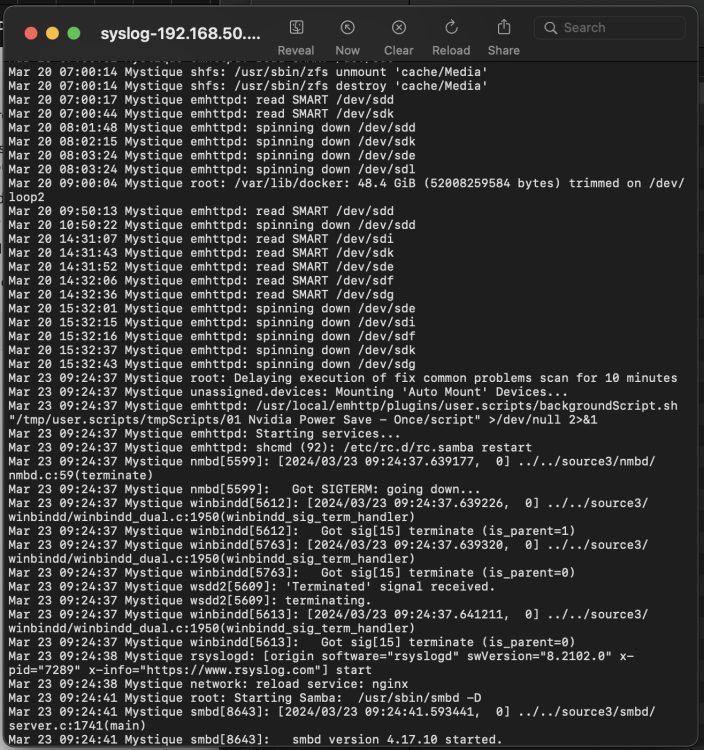Click the fix common problems scan line
The image size is (704, 750).
(x=343, y=378)
